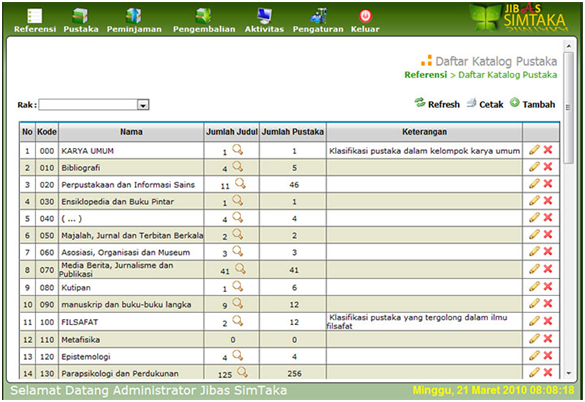View titles for KARYA UMUM
Image resolution: width=585 pixels, height=402 pixels.
[238, 150]
